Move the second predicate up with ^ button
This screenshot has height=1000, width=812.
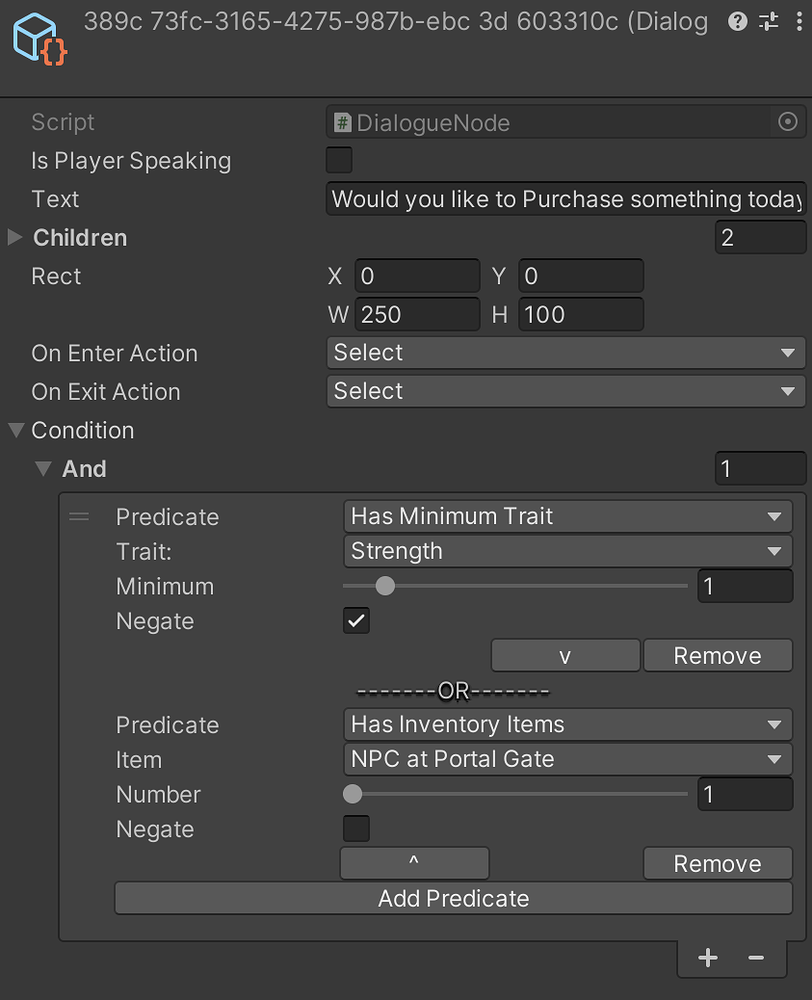(415, 864)
